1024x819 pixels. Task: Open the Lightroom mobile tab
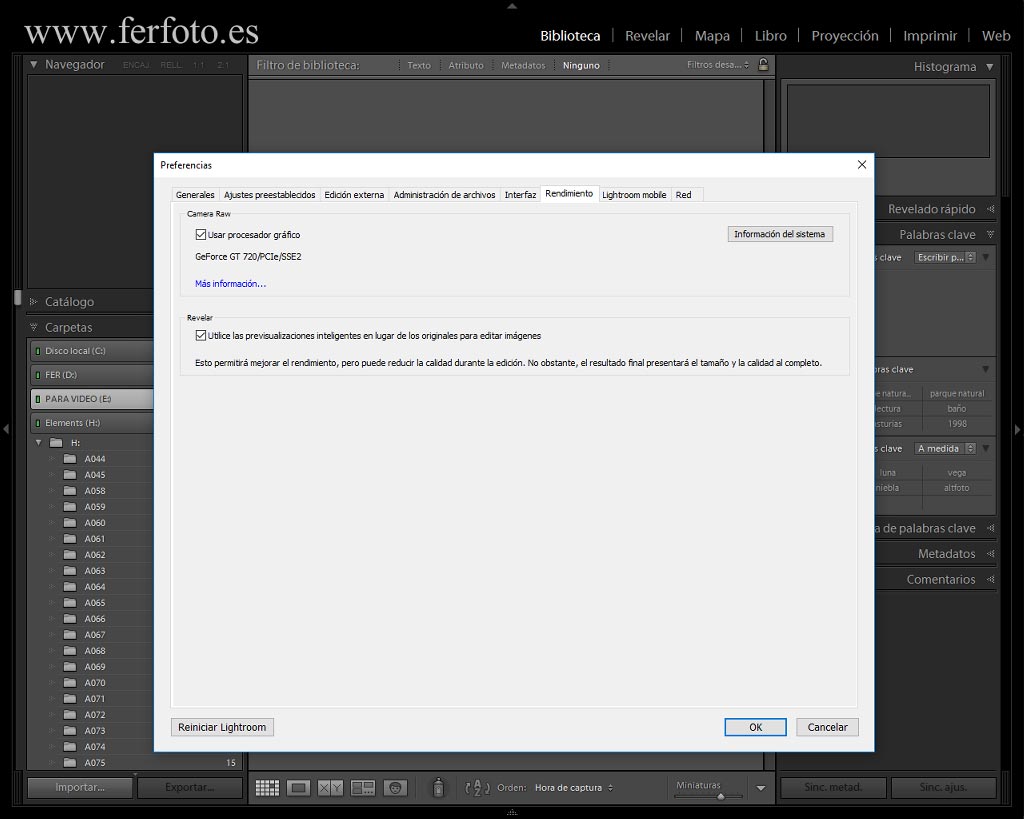(x=634, y=195)
